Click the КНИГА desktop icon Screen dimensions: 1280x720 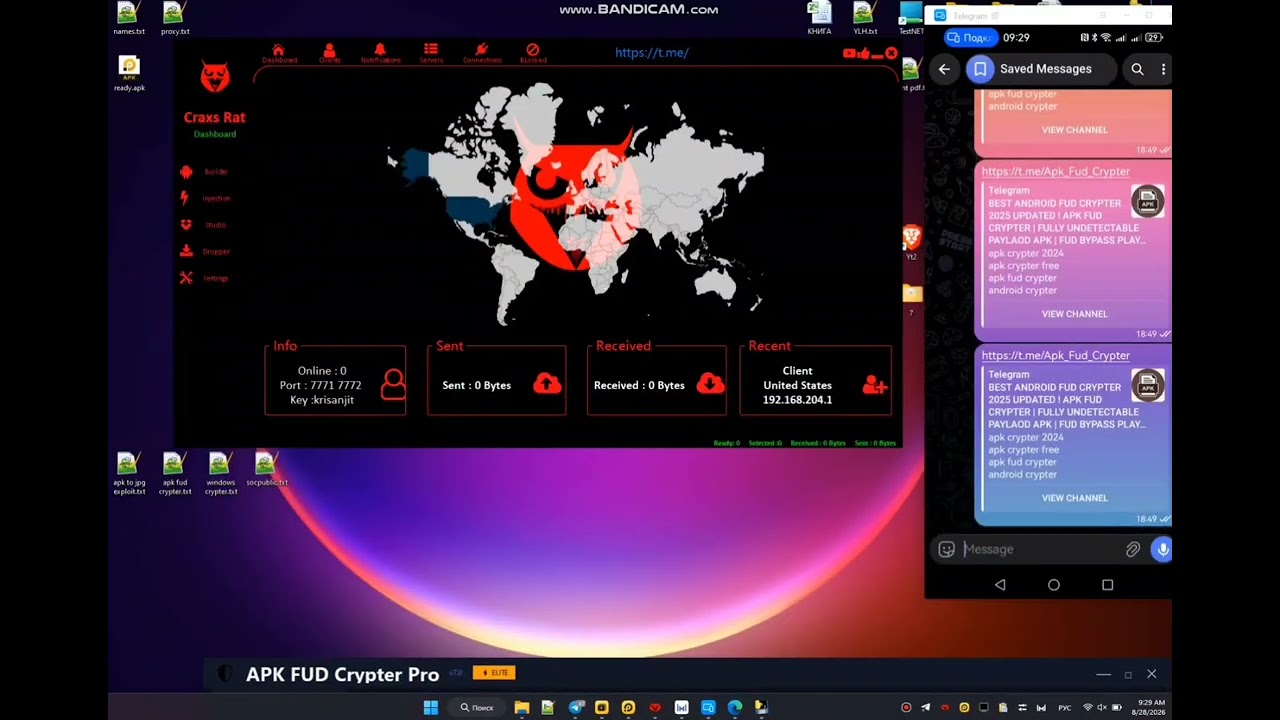click(x=819, y=19)
